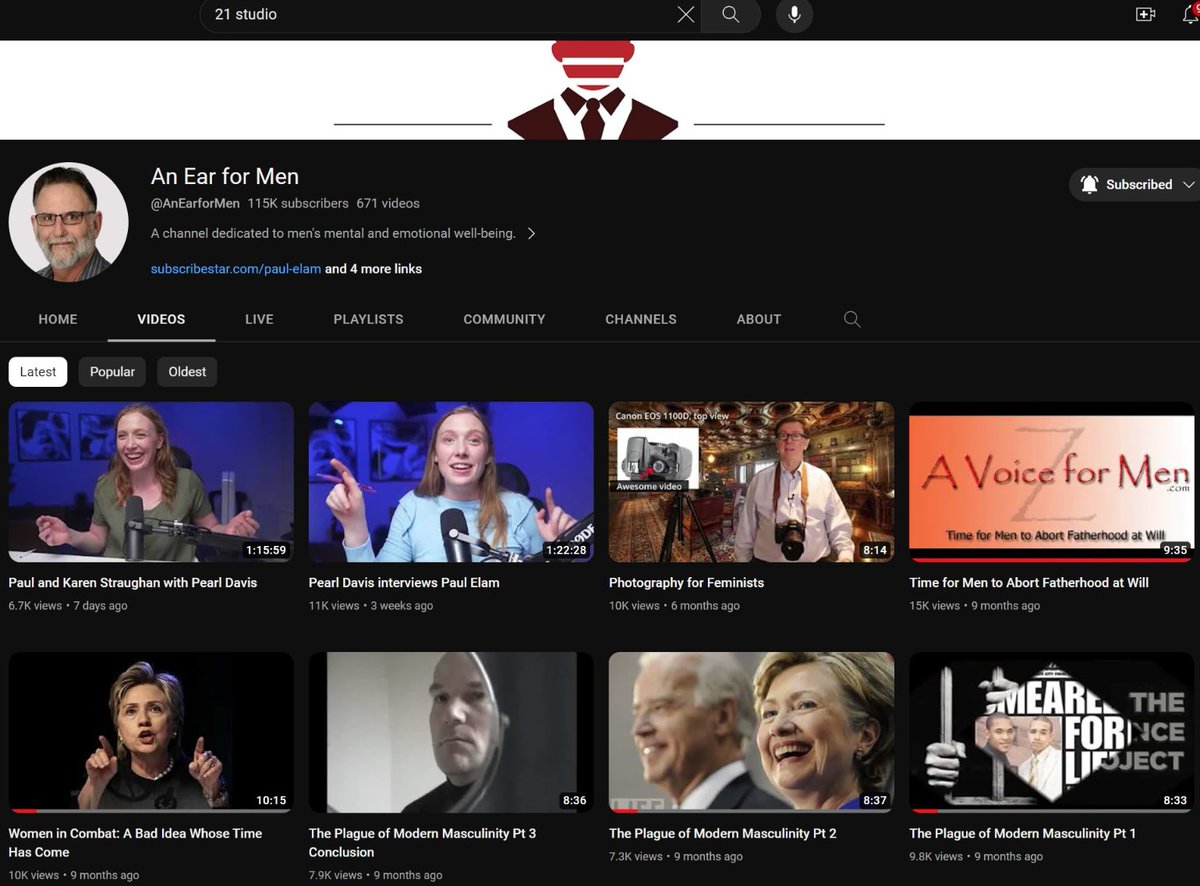Click the An Ear for Men channel avatar
The width and height of the screenshot is (1200, 886).
click(68, 221)
